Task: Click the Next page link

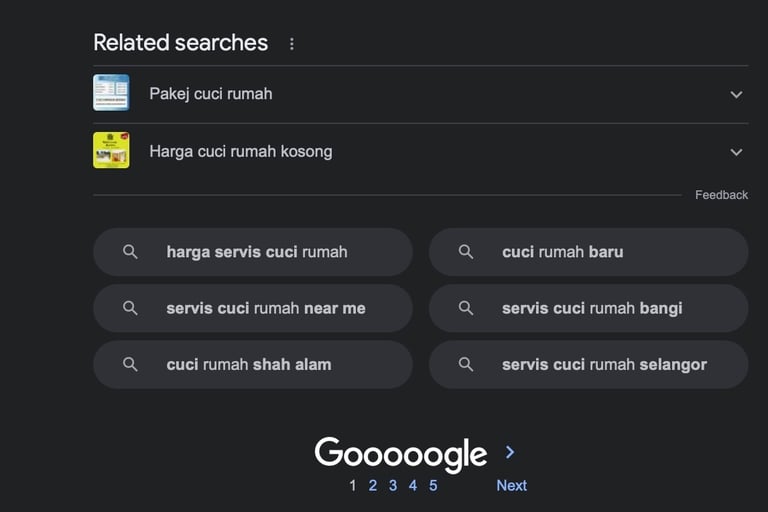Action: [511, 485]
